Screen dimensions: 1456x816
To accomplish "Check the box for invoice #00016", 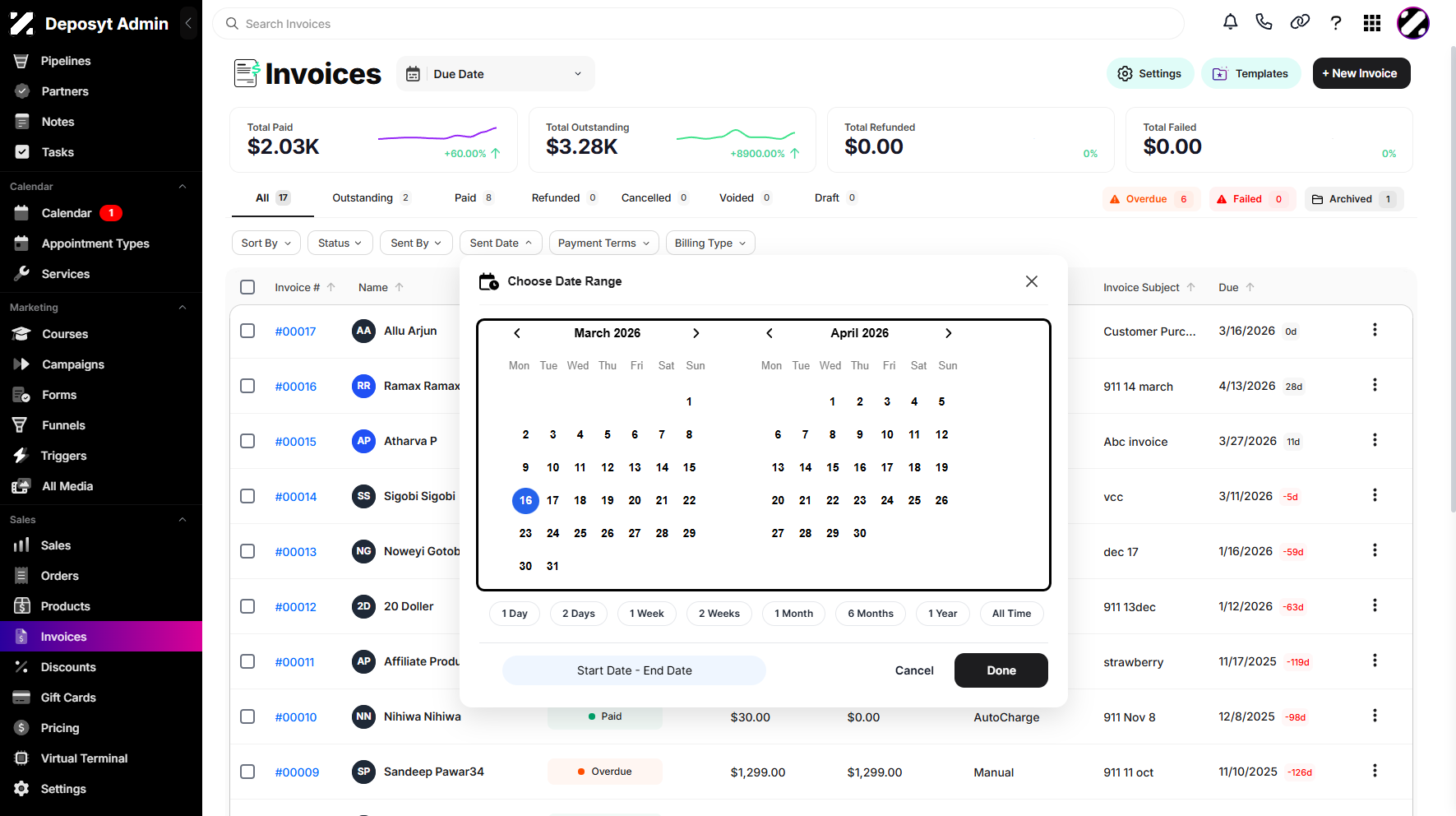I will tap(247, 386).
